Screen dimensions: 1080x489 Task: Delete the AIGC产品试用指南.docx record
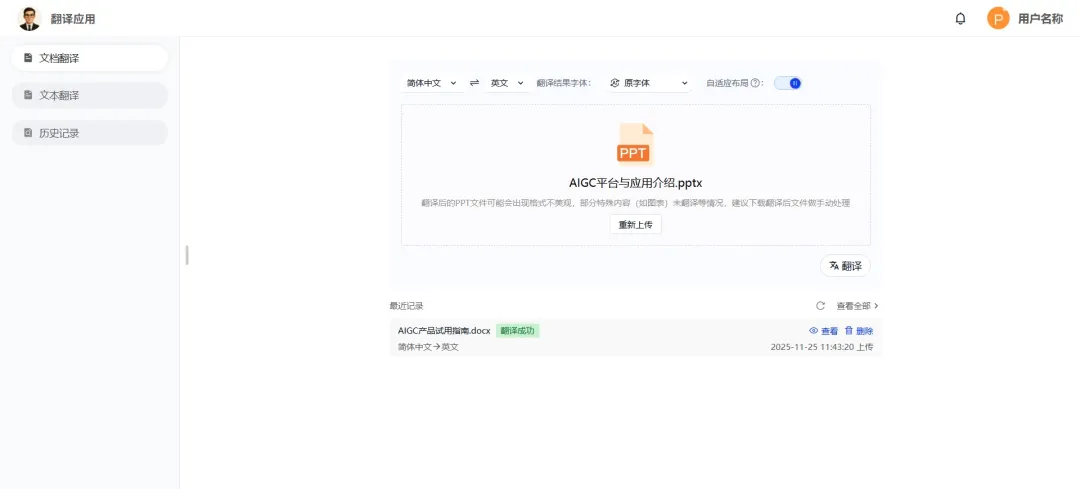click(x=859, y=331)
